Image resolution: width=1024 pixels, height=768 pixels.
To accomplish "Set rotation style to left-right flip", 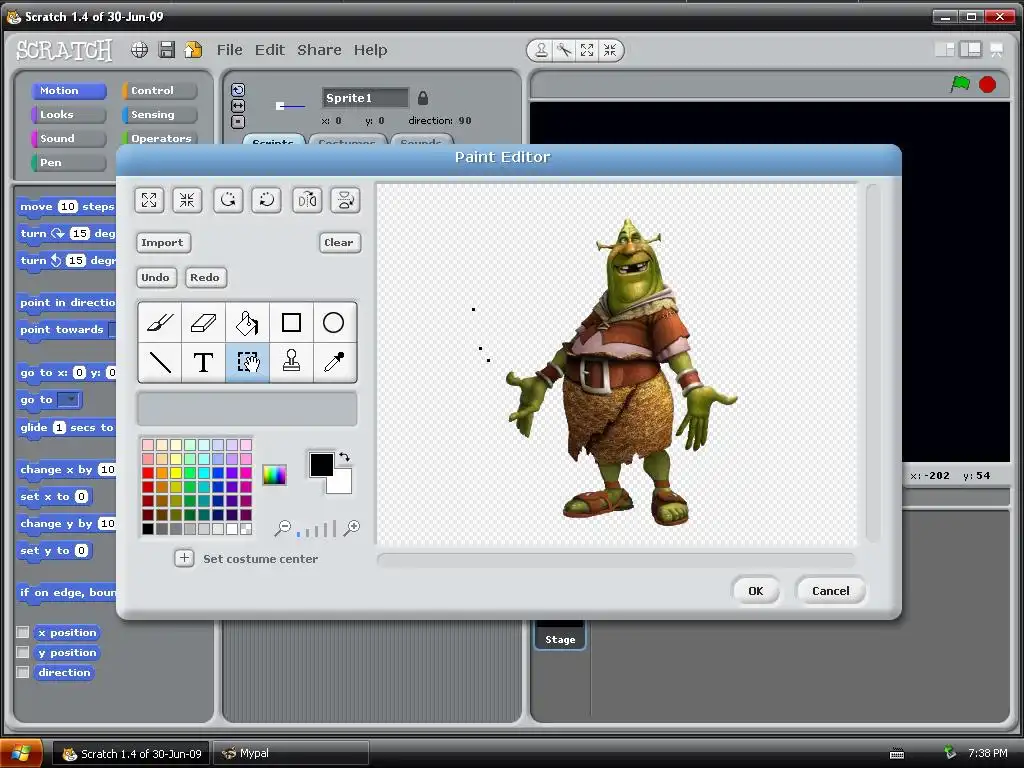I will tap(238, 106).
